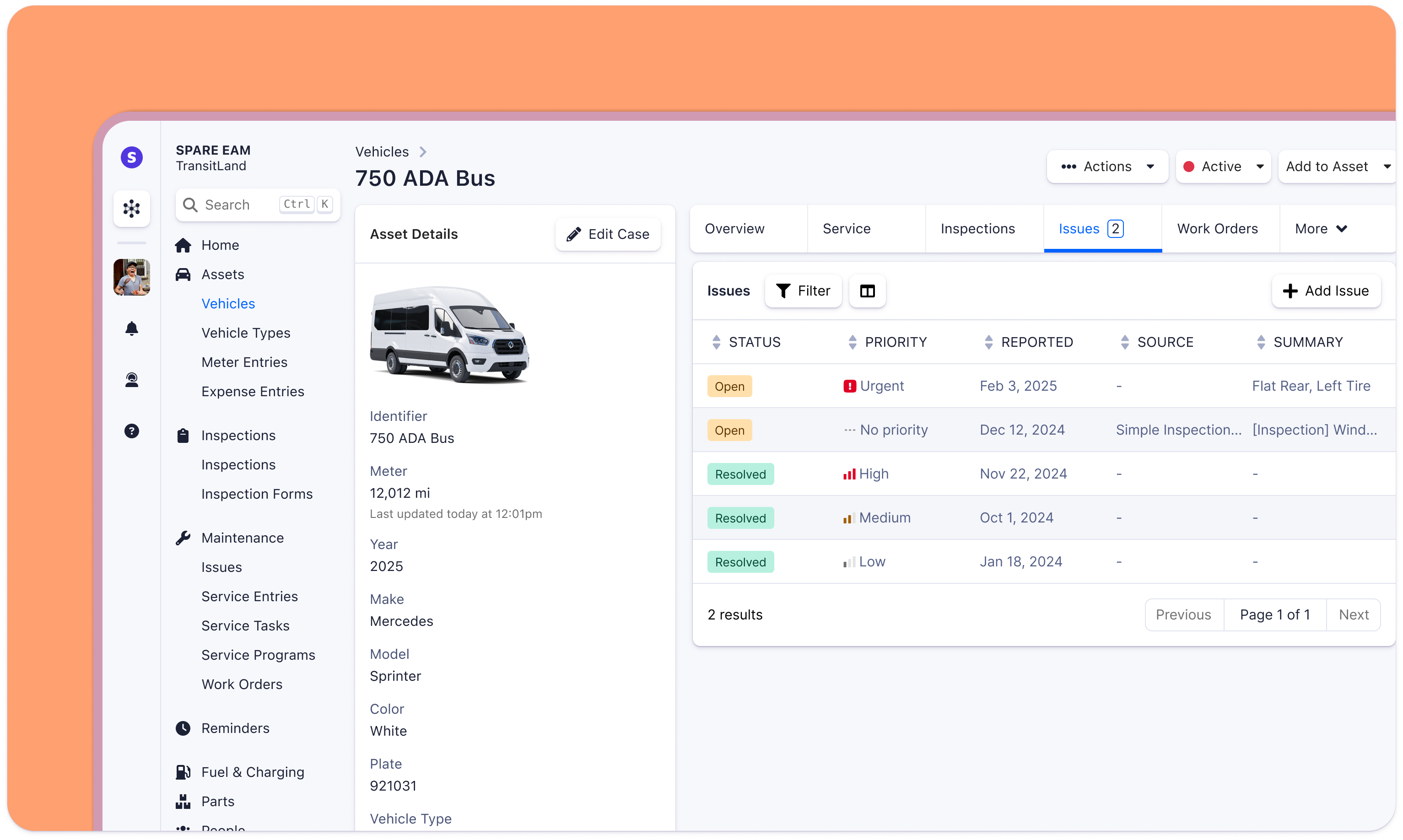1403x840 pixels.
Task: Click the Fuel & Charging pump icon
Action: coord(183,772)
